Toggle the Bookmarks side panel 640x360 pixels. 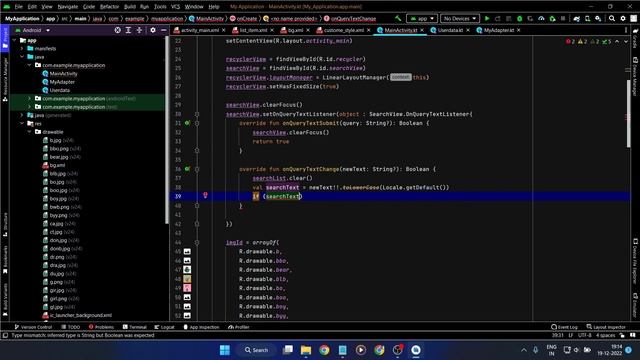tap(5, 260)
